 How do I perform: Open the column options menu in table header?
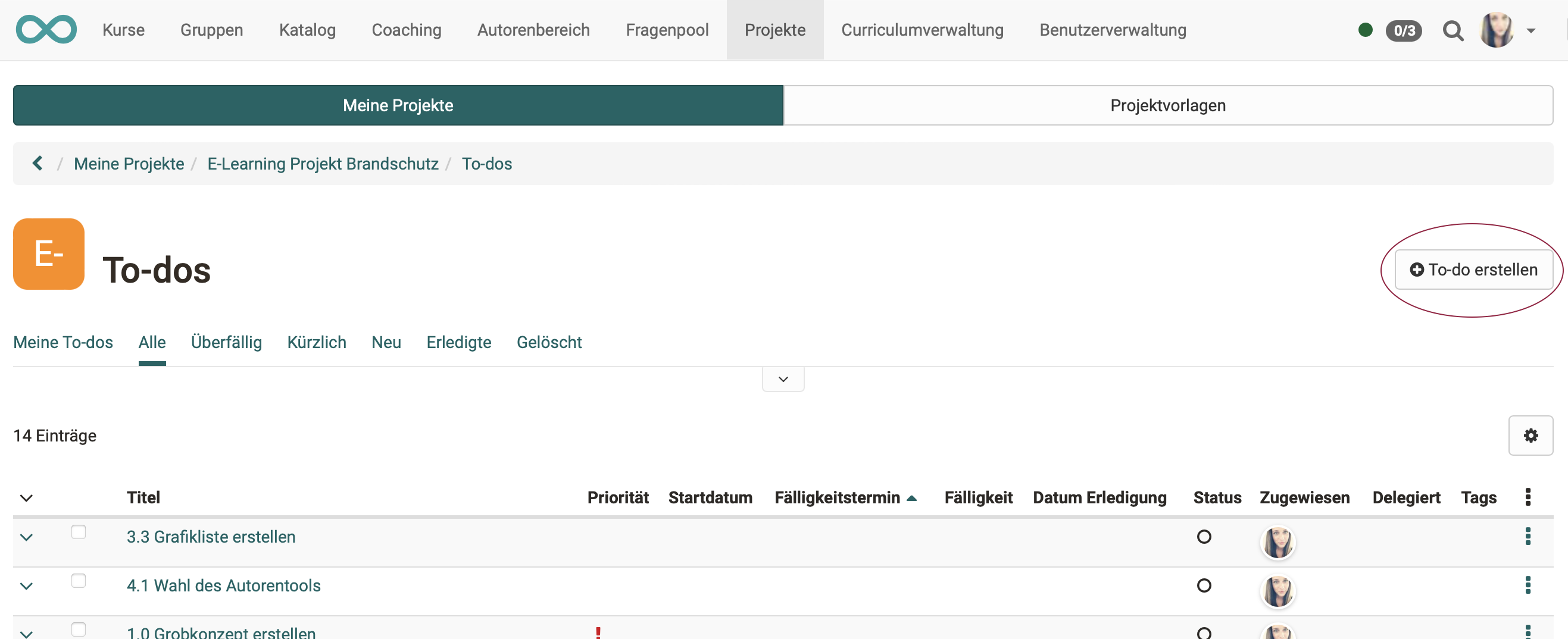pyautogui.click(x=1529, y=497)
